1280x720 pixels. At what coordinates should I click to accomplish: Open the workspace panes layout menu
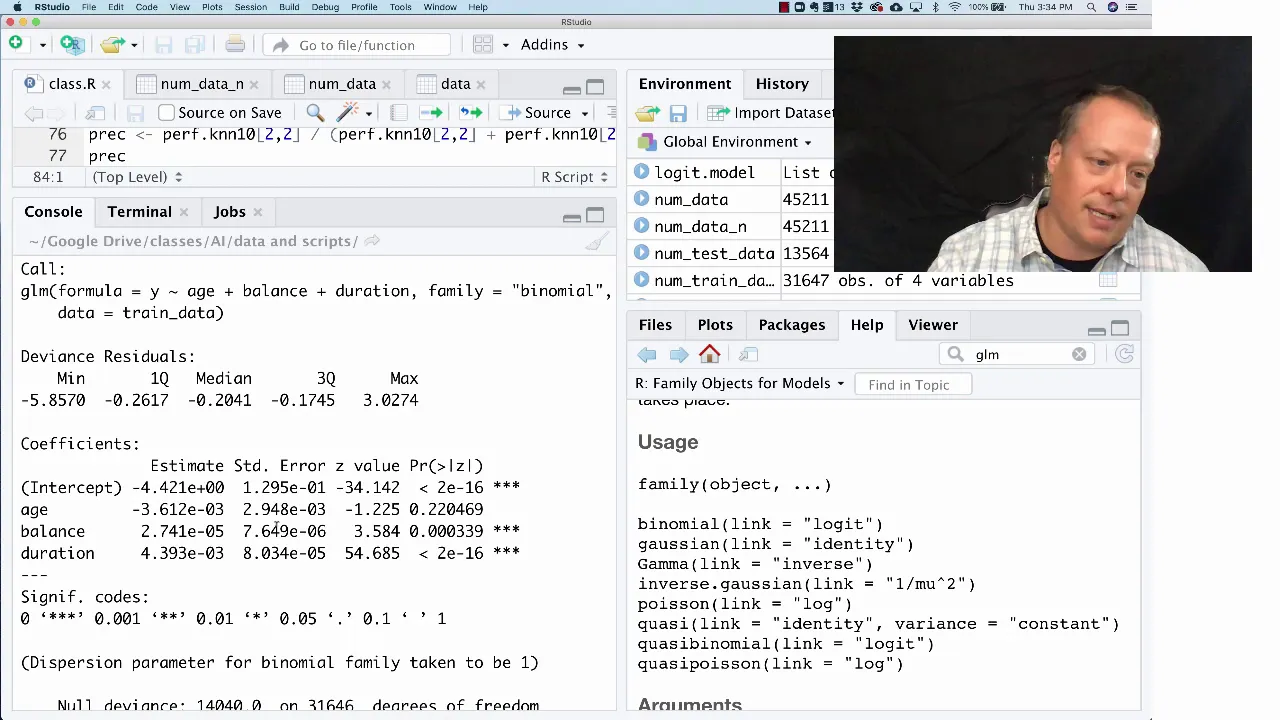(x=490, y=45)
